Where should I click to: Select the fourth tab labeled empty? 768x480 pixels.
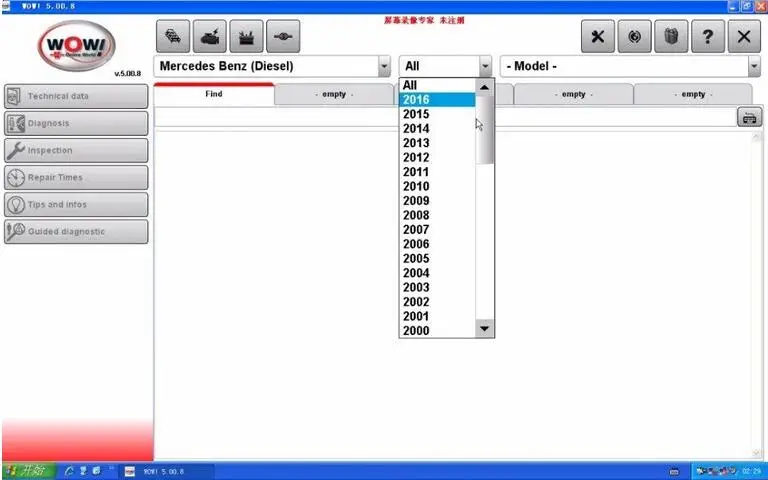tap(574, 94)
